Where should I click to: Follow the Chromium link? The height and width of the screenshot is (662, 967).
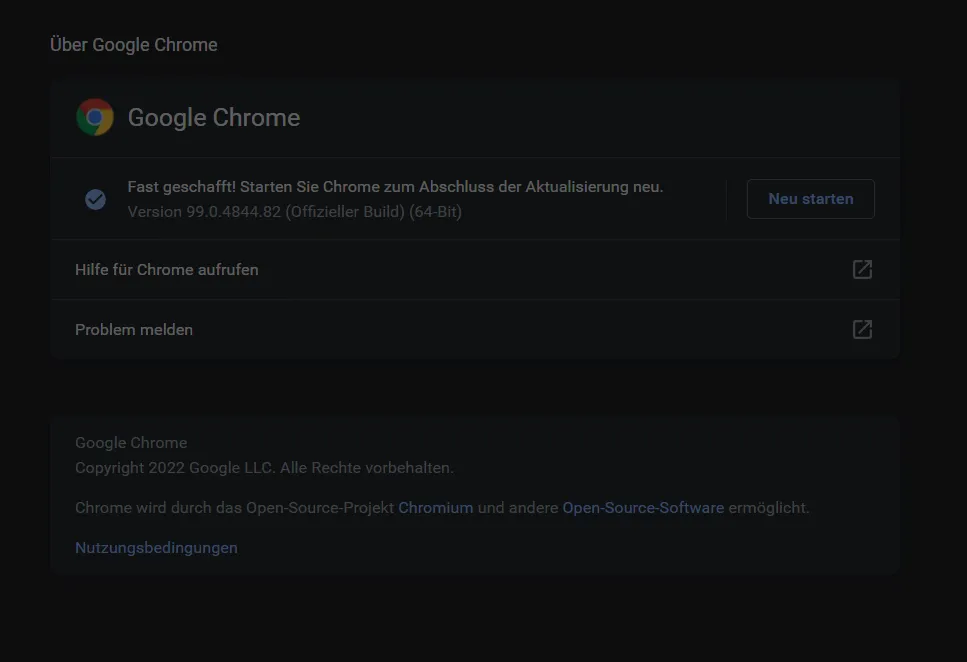point(435,508)
